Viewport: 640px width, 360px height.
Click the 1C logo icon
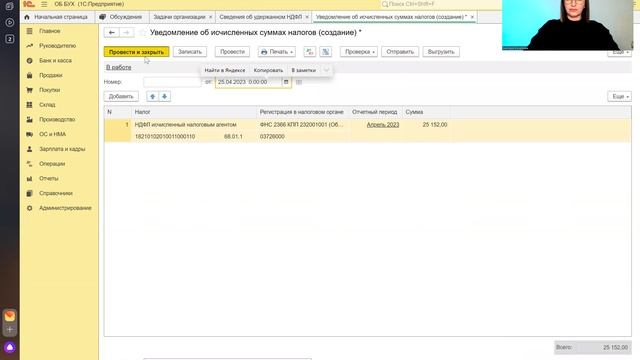29,4
